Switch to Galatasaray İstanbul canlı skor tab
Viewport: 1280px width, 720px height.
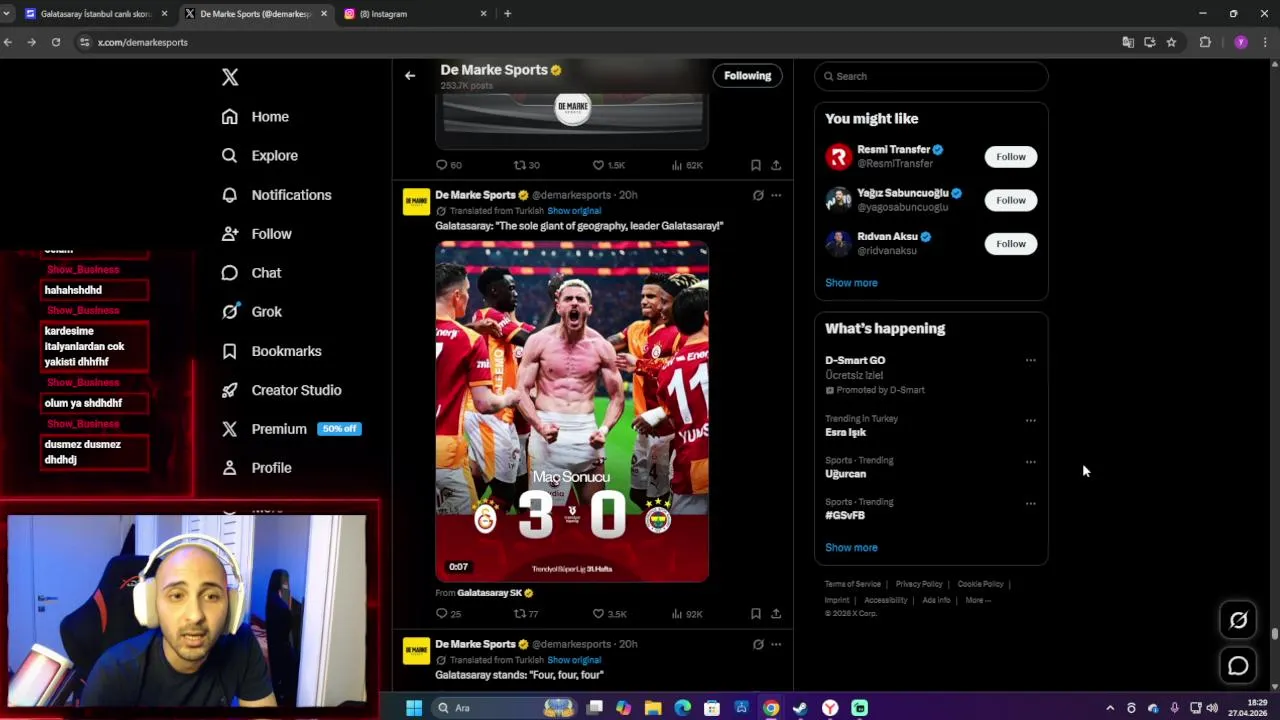(x=95, y=14)
